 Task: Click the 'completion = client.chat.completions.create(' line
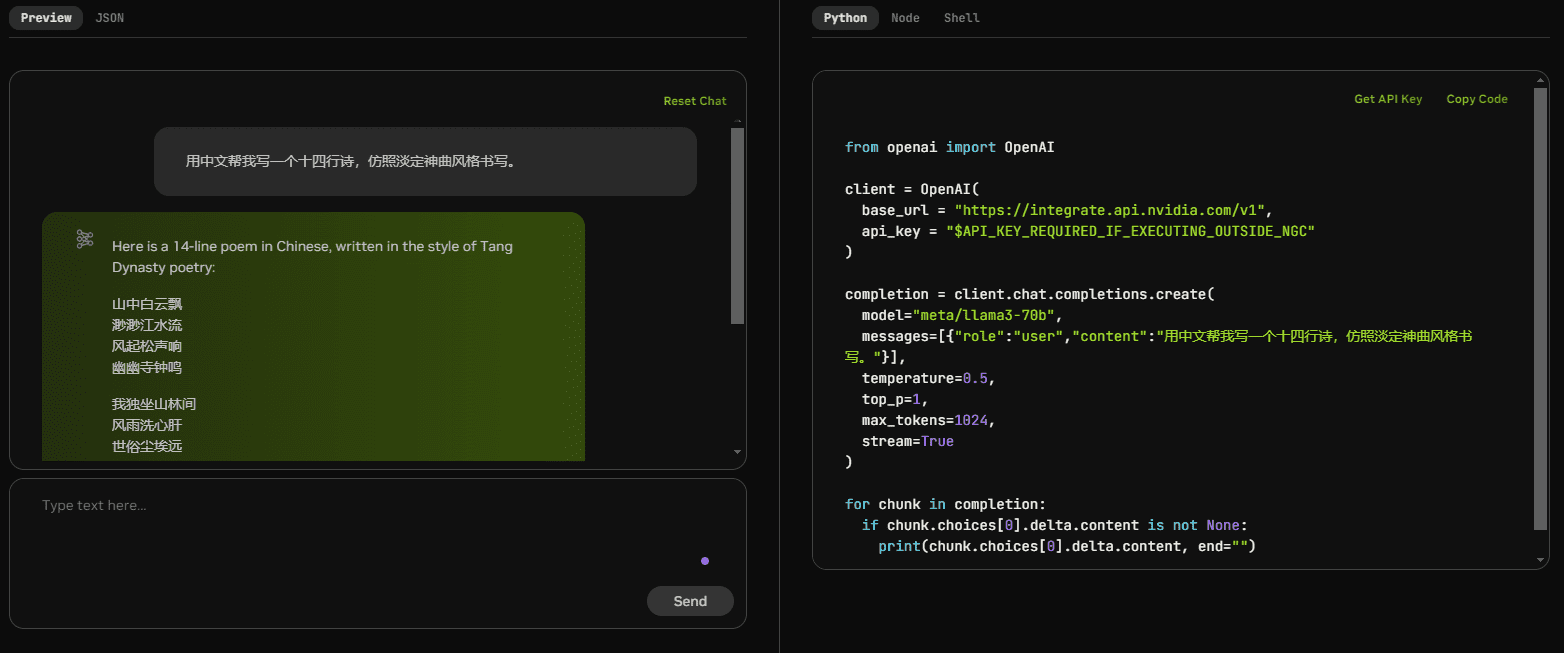pyautogui.click(x=1029, y=294)
